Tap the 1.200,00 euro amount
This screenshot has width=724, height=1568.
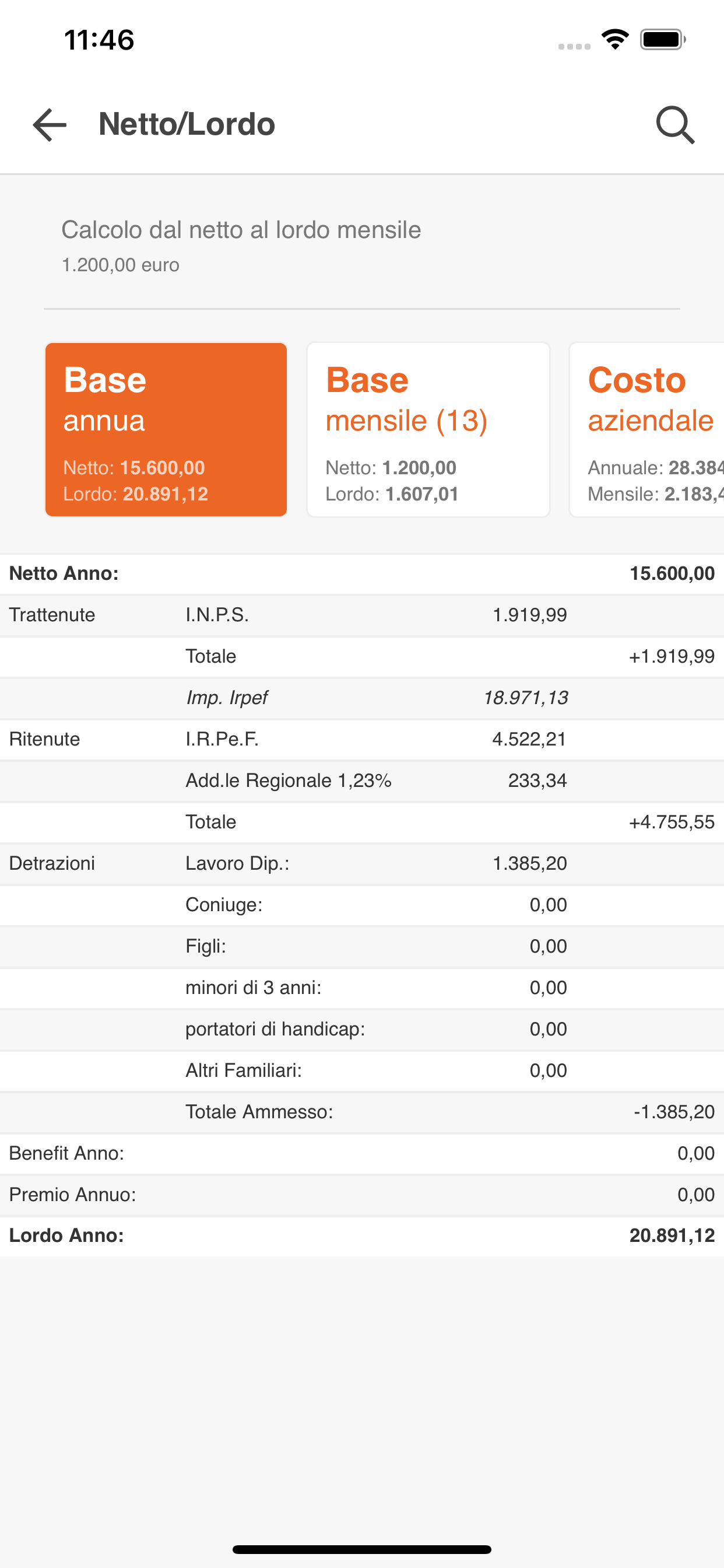pyautogui.click(x=121, y=265)
